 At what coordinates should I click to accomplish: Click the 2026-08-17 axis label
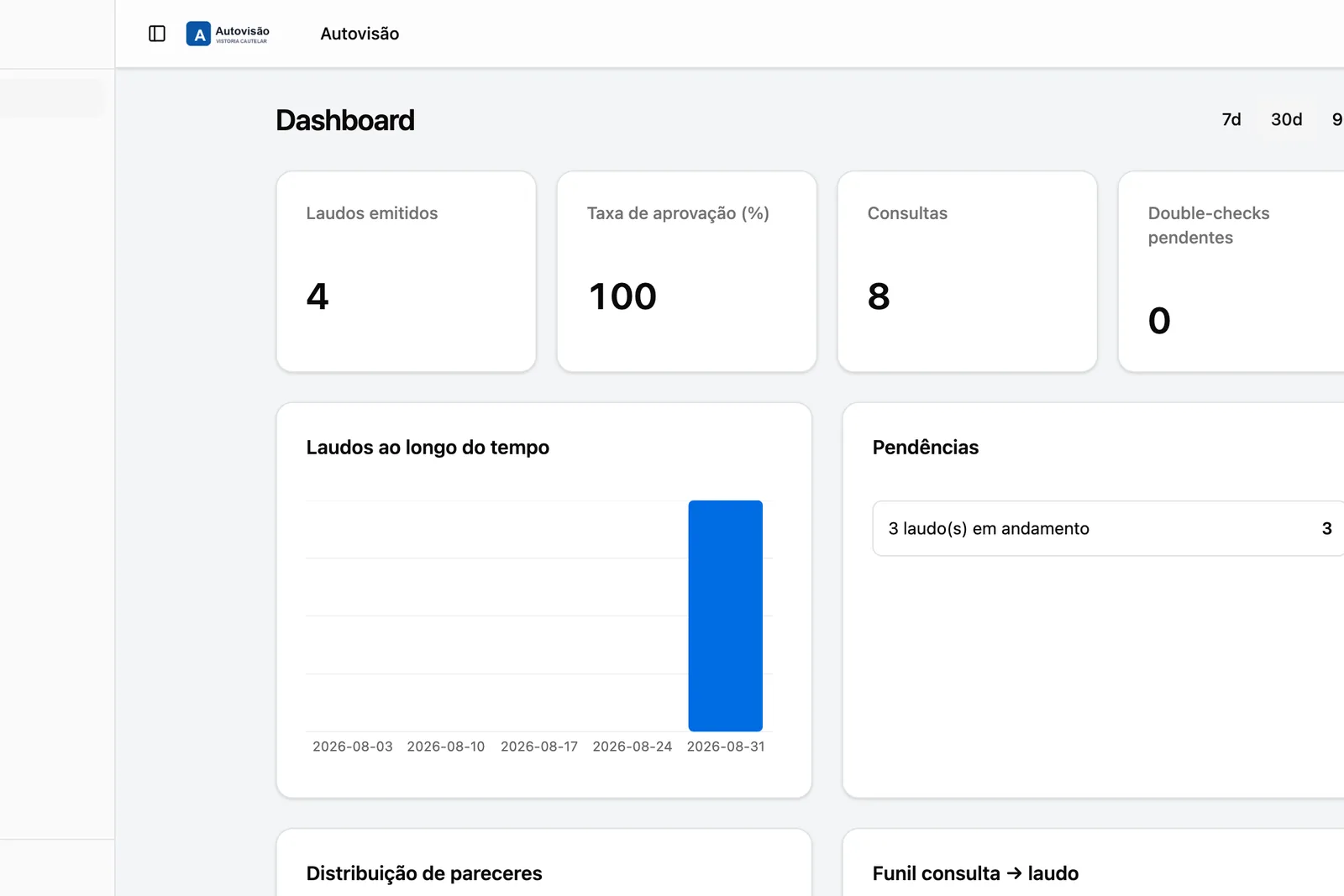click(x=539, y=747)
